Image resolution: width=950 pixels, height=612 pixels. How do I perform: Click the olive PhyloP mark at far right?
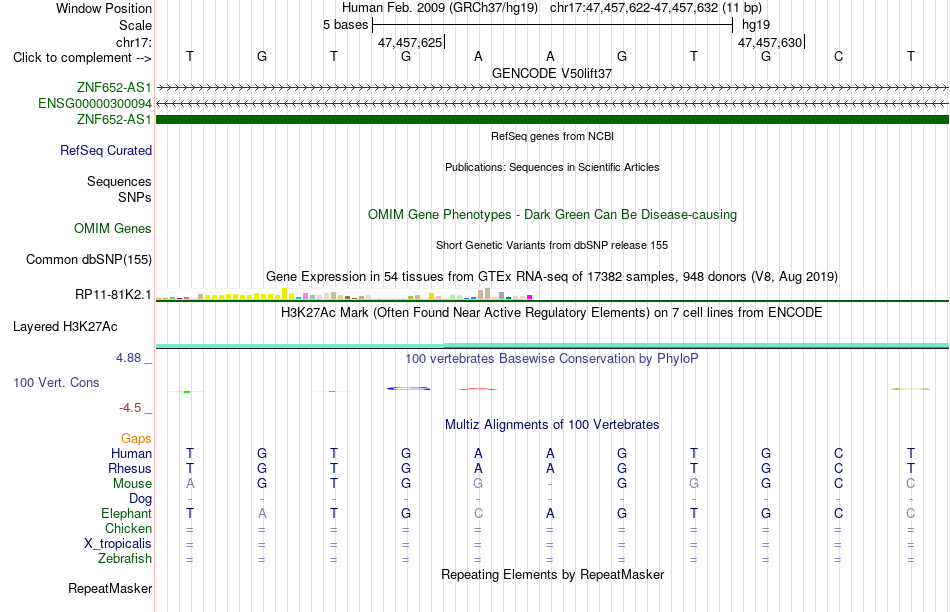tap(911, 389)
